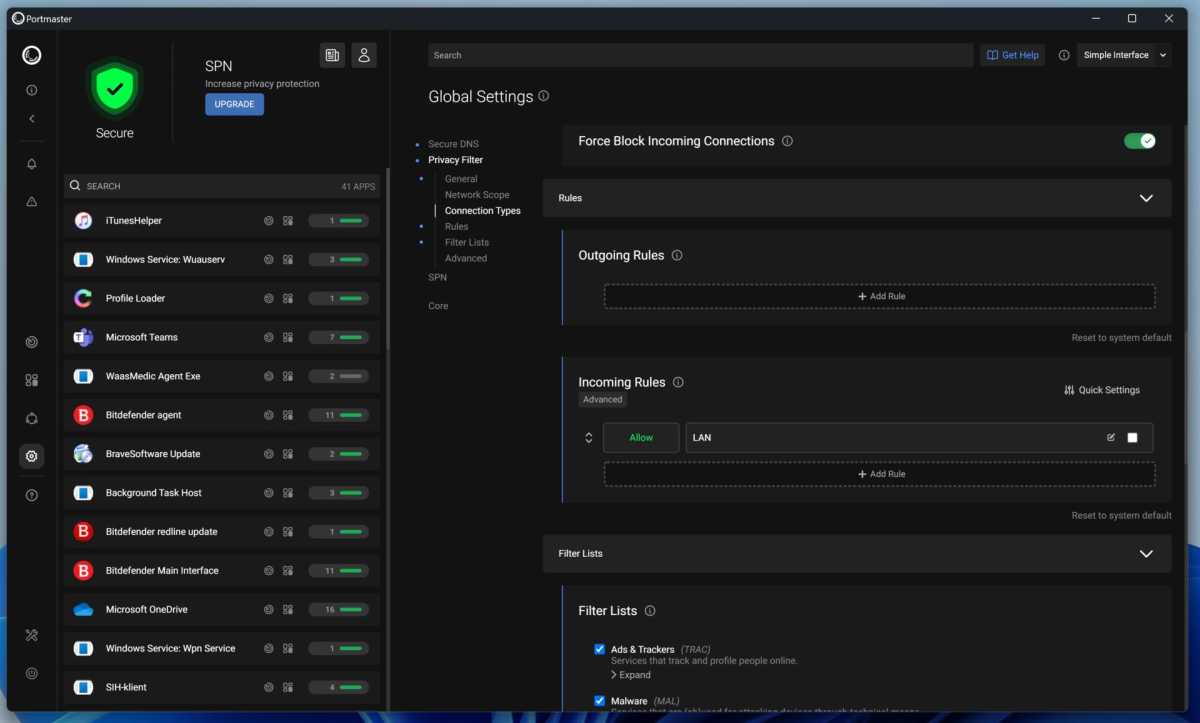The image size is (1200, 723).
Task: Click the green Secure shield icon
Action: pyautogui.click(x=114, y=89)
